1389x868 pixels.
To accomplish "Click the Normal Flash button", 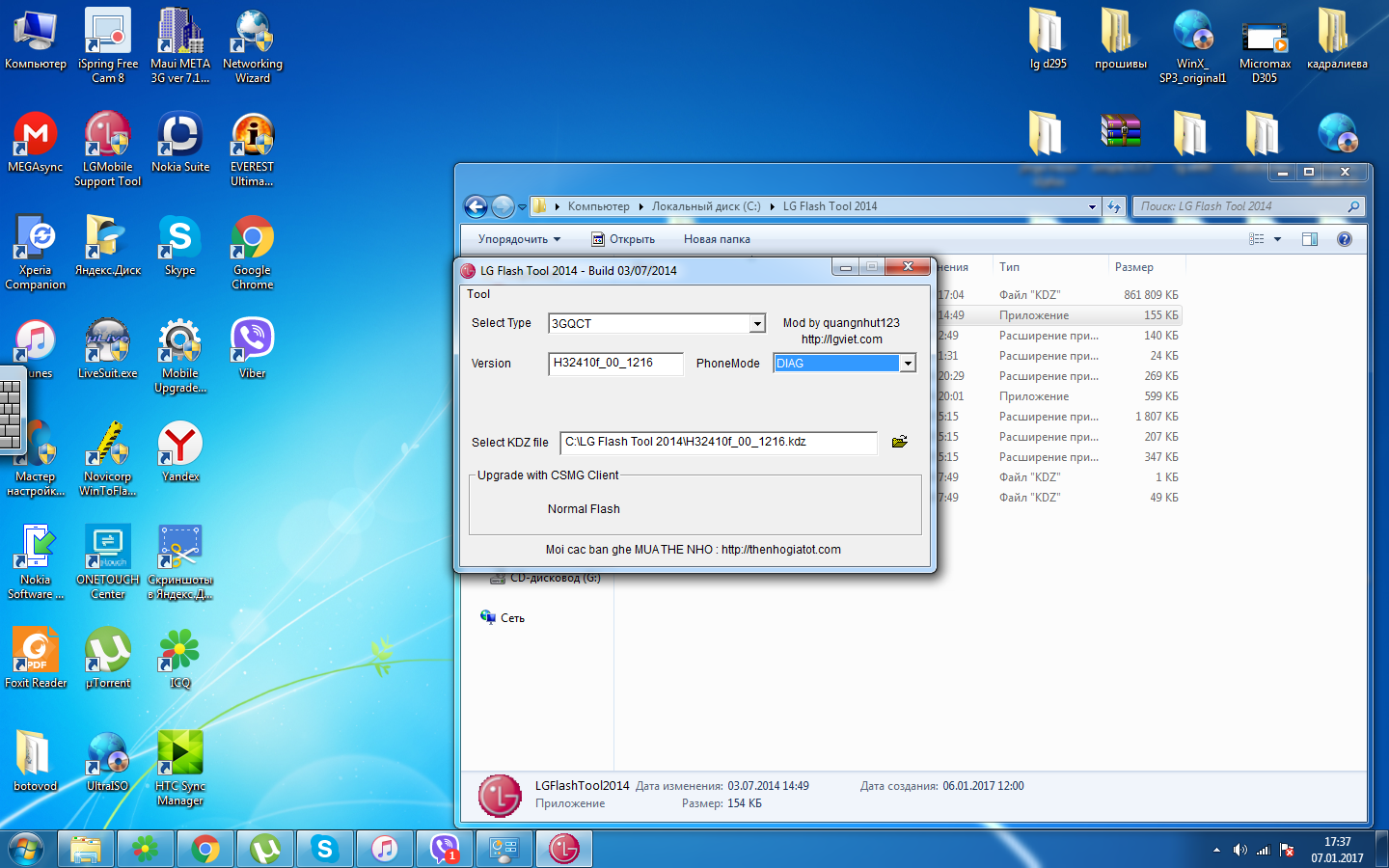I will [584, 509].
